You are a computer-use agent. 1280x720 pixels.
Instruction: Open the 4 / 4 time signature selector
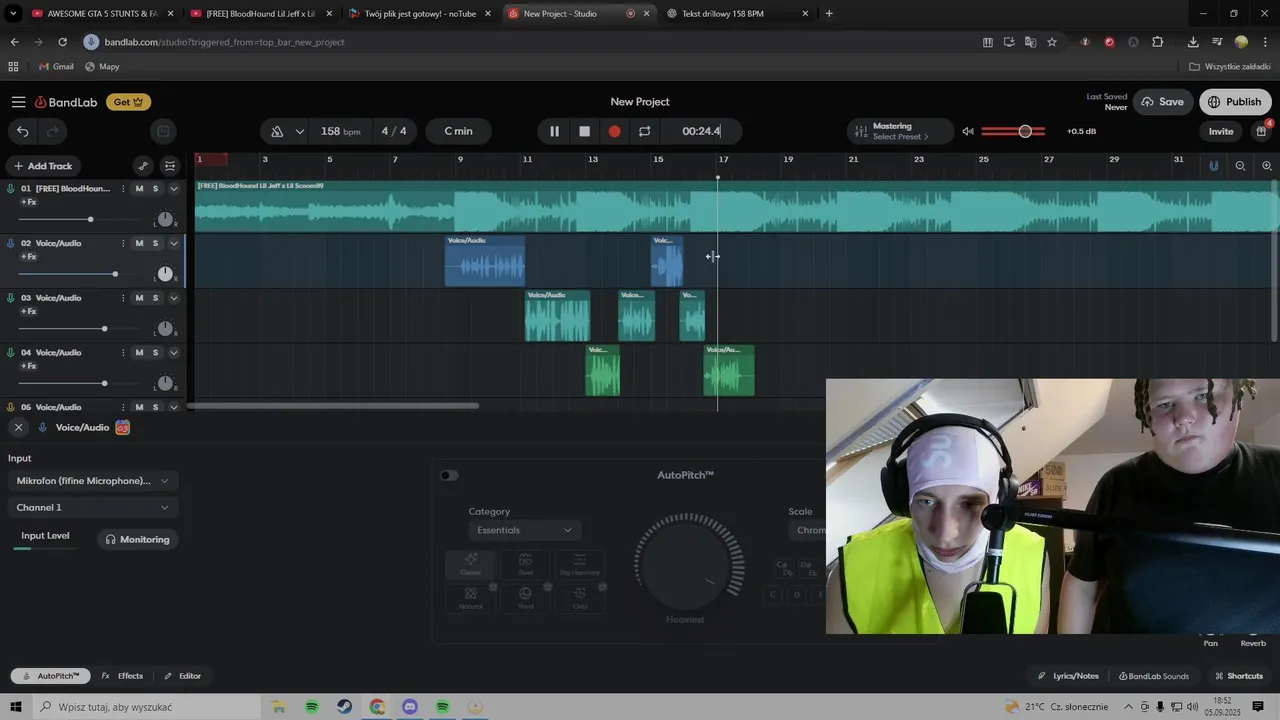(394, 131)
